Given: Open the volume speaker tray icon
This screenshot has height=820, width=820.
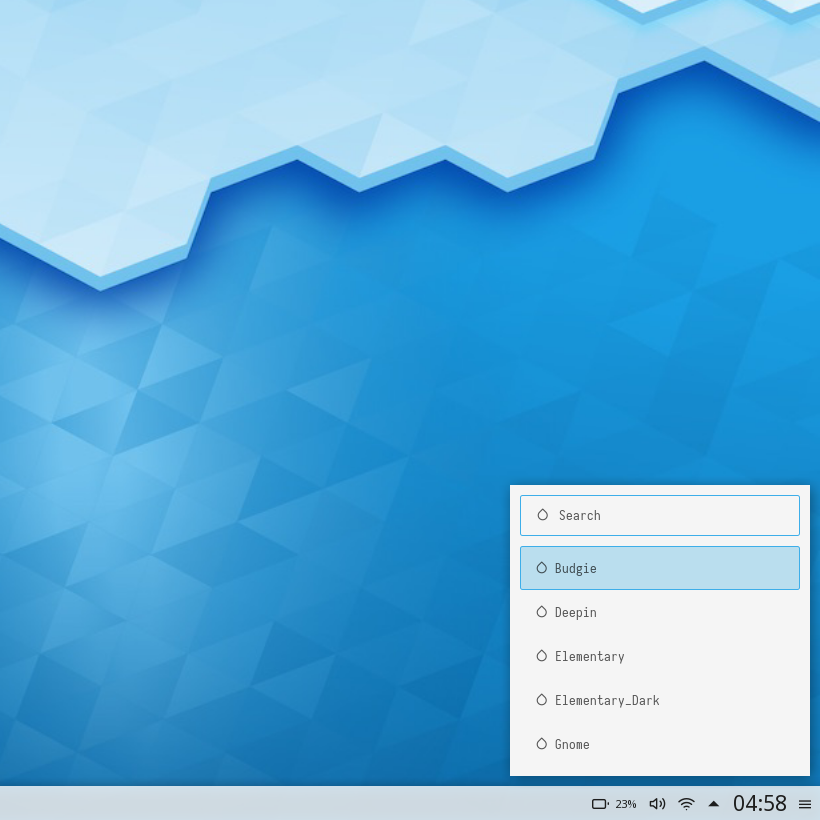Looking at the screenshot, I should click(x=657, y=804).
